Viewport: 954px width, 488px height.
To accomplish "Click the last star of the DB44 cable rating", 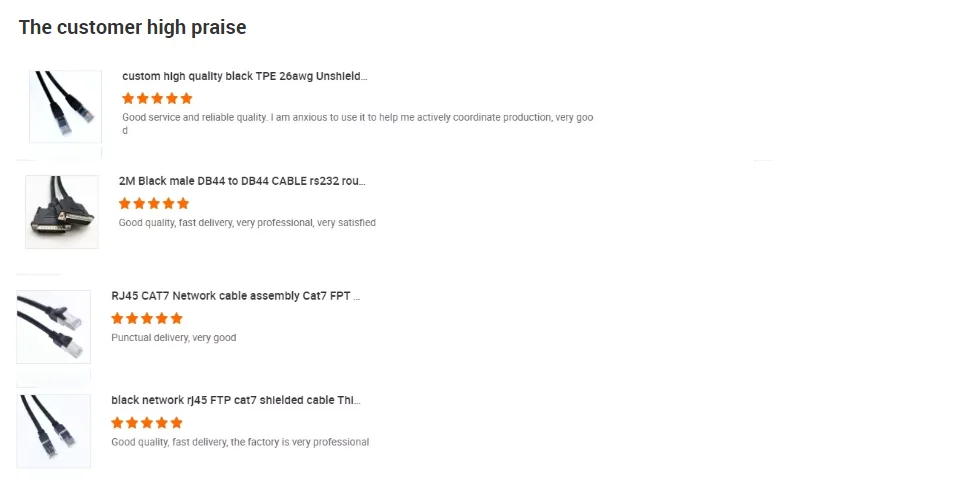I will (x=183, y=203).
